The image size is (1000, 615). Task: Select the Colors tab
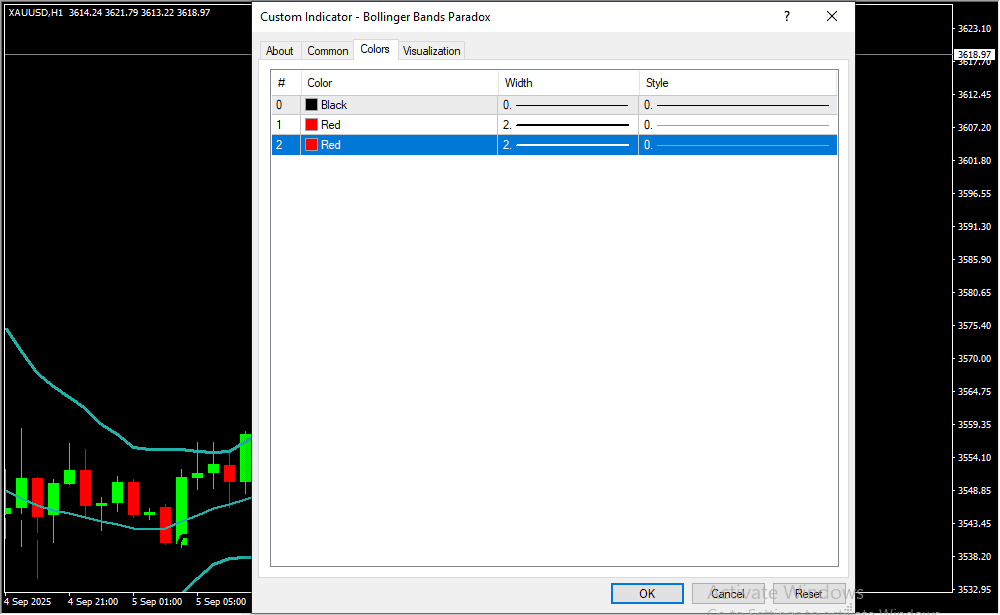point(375,50)
